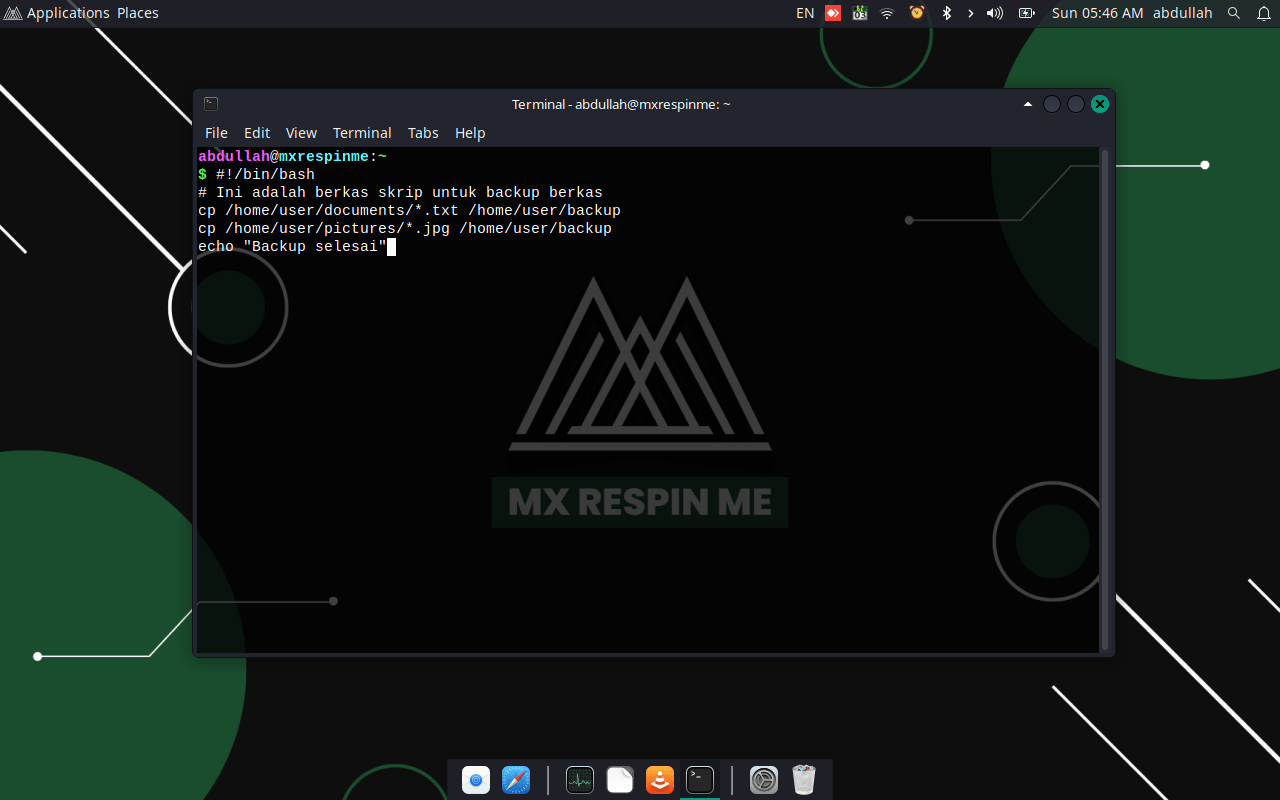This screenshot has width=1280, height=800.
Task: Click the terminal vertical scrollbar
Action: pyautogui.click(x=1105, y=400)
